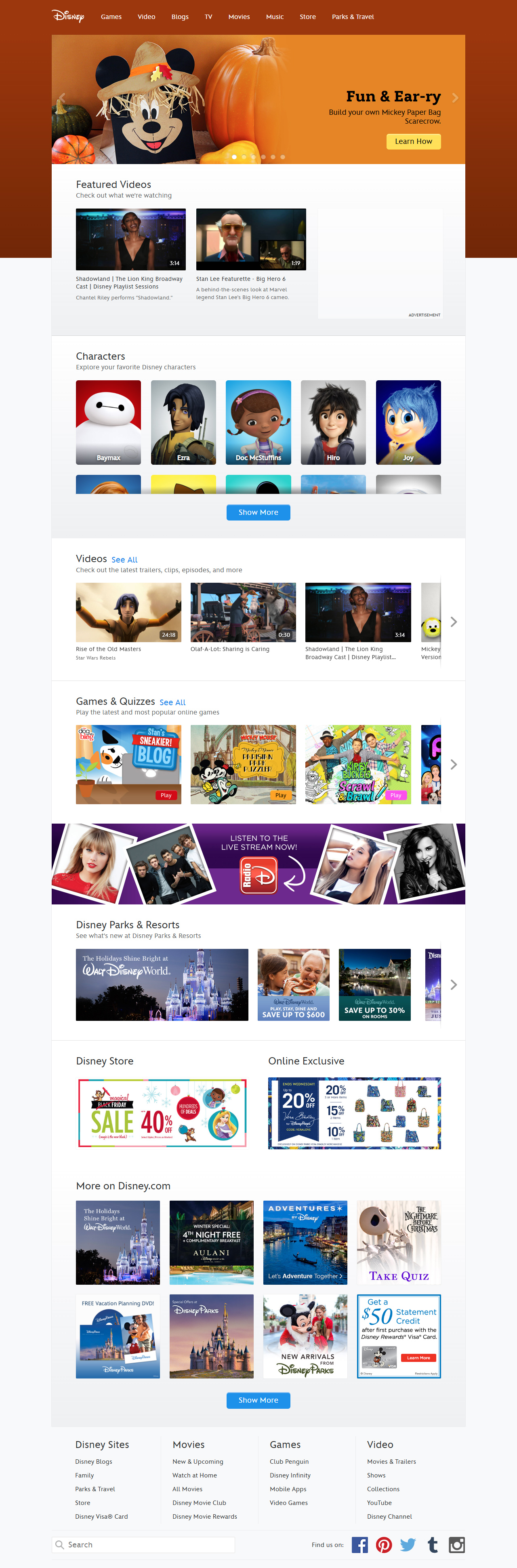This screenshot has height=1568, width=517.
Task: Open the Tumblr social icon
Action: tap(433, 1545)
